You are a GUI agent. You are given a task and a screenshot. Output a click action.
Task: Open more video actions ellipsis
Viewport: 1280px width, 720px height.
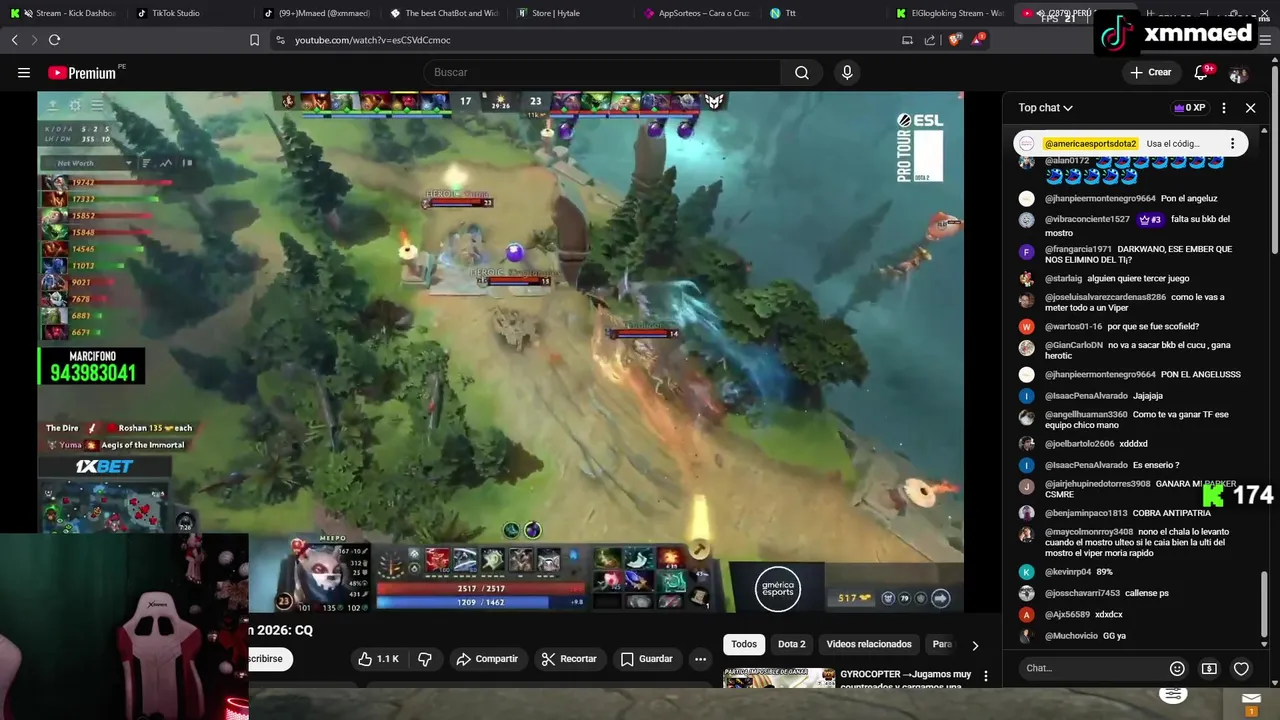pos(700,659)
